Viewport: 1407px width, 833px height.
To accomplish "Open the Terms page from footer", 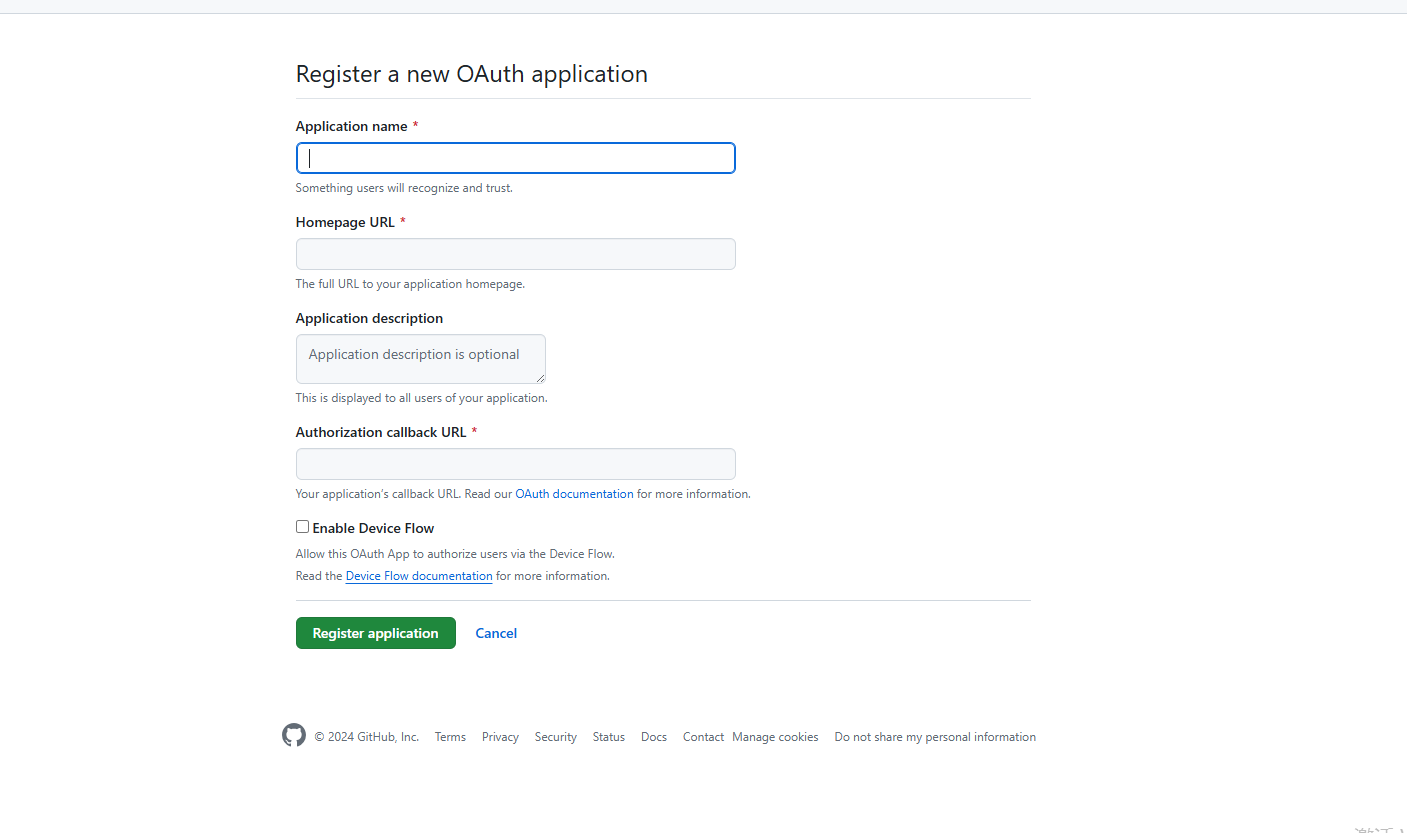I will 450,736.
